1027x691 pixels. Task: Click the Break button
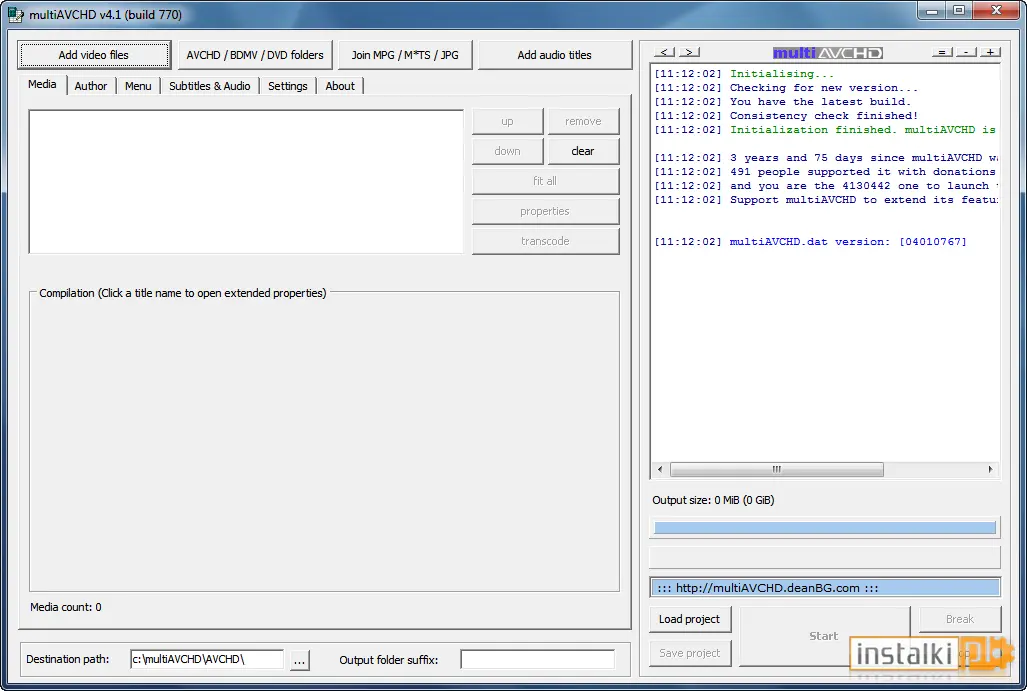(x=960, y=619)
